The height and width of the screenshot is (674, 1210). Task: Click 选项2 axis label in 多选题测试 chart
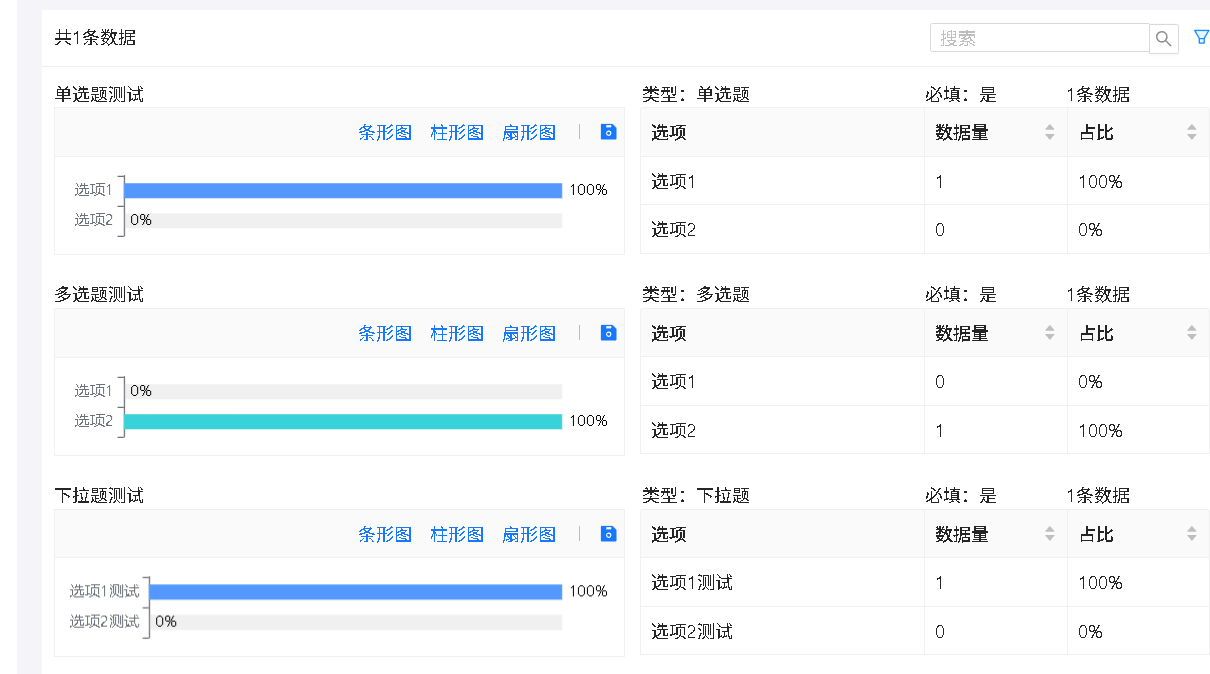point(93,421)
